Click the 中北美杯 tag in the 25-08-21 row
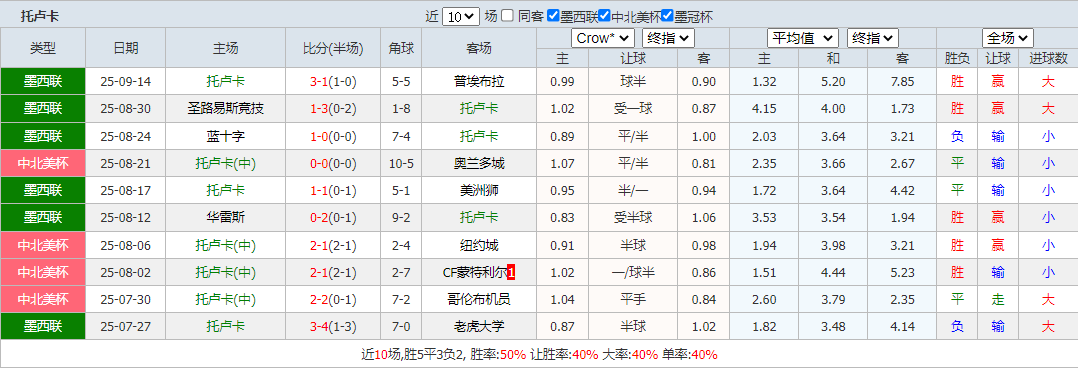This screenshot has width=1078, height=371. coord(43,164)
